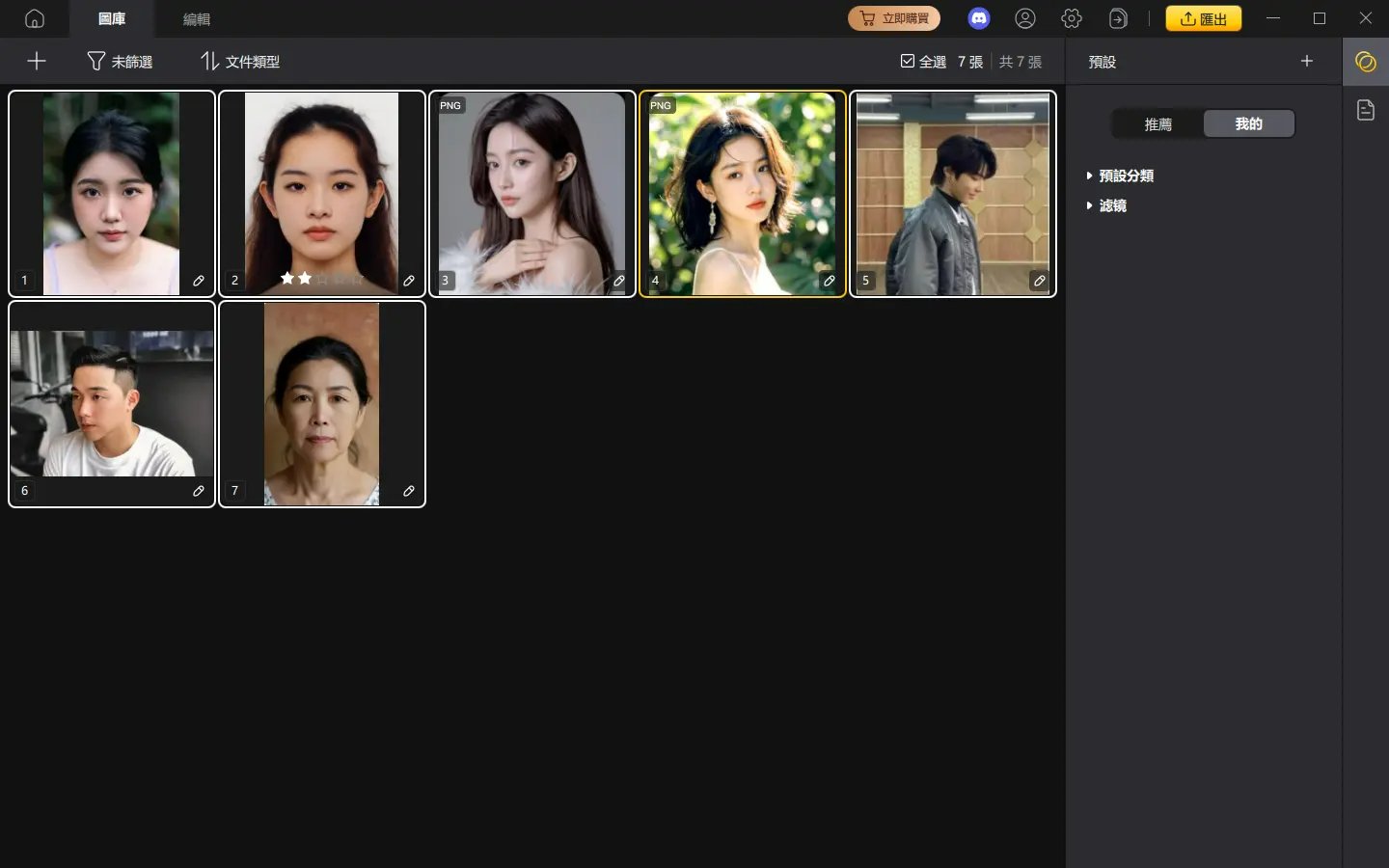The image size is (1389, 868).
Task: Add a new preset with plus icon
Action: coord(1307,62)
